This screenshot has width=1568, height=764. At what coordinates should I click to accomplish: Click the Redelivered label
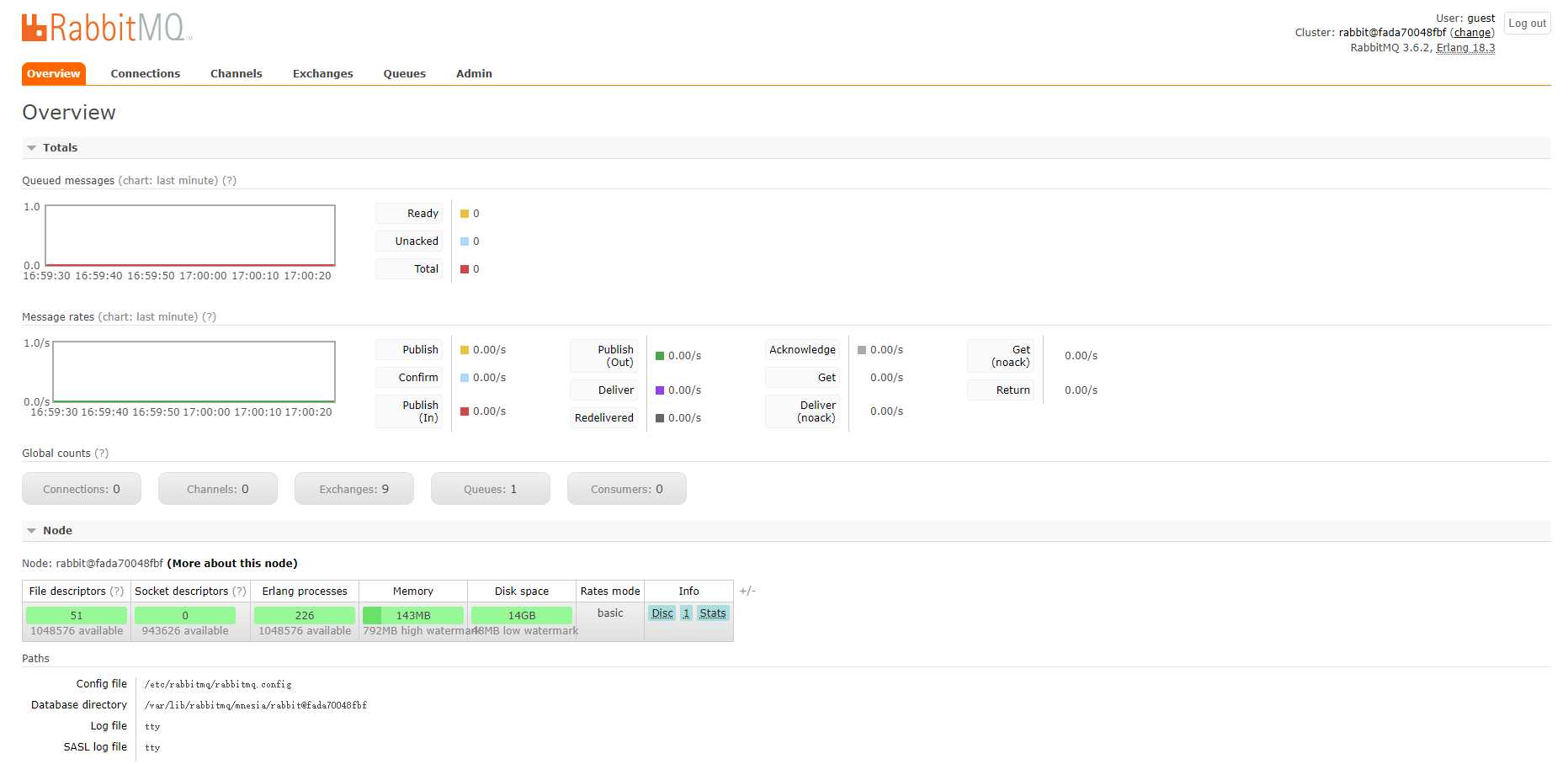(603, 418)
